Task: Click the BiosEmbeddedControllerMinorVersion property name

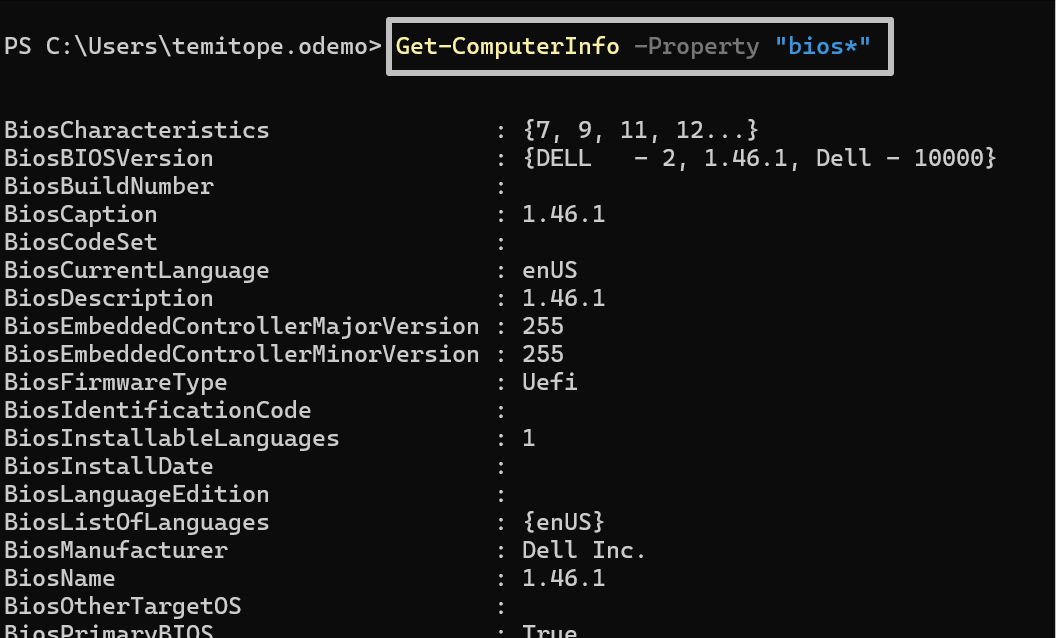Action: click(242, 354)
